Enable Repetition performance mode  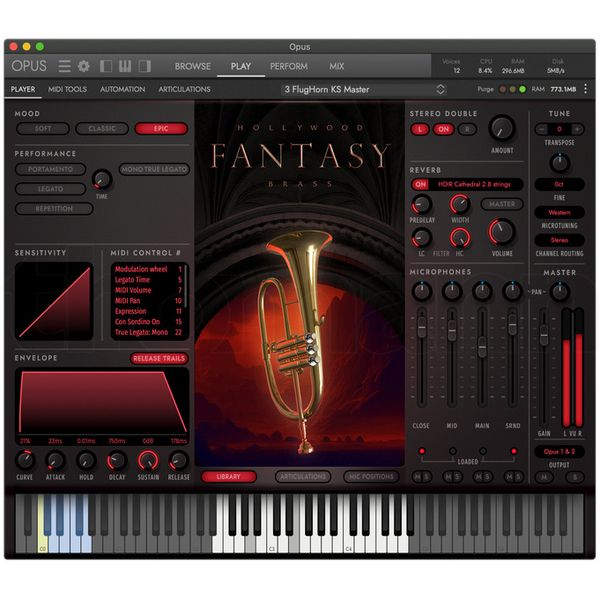[x=54, y=209]
